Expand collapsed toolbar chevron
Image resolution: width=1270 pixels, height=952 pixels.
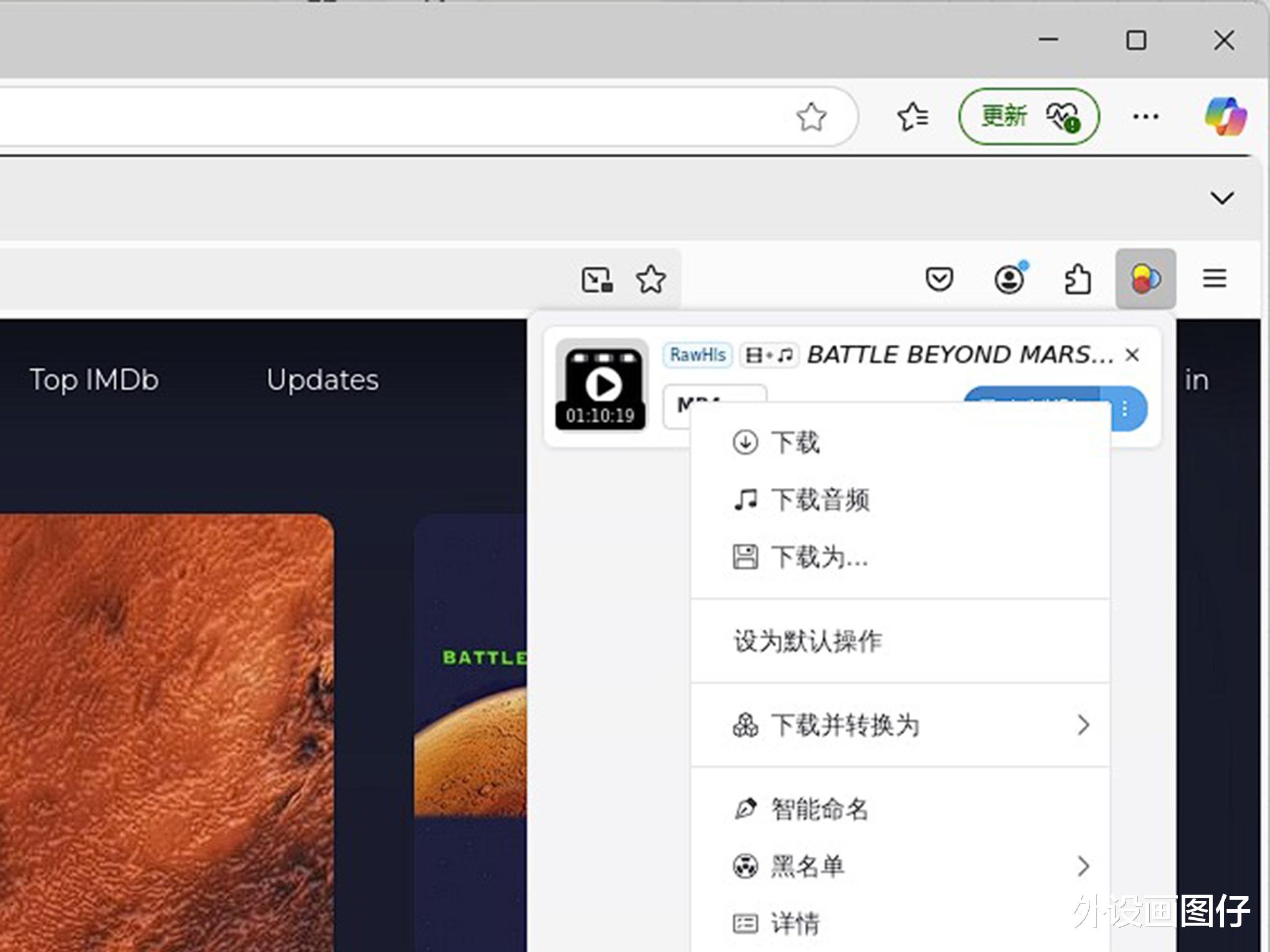pyautogui.click(x=1221, y=198)
